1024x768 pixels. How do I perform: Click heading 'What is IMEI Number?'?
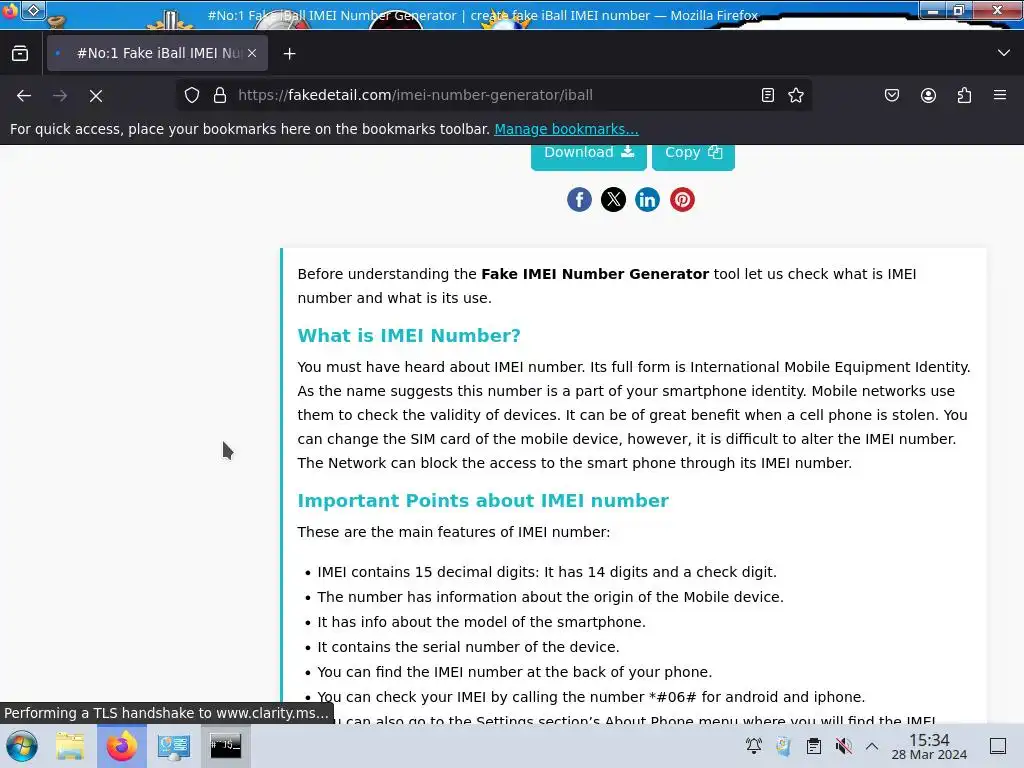click(409, 336)
